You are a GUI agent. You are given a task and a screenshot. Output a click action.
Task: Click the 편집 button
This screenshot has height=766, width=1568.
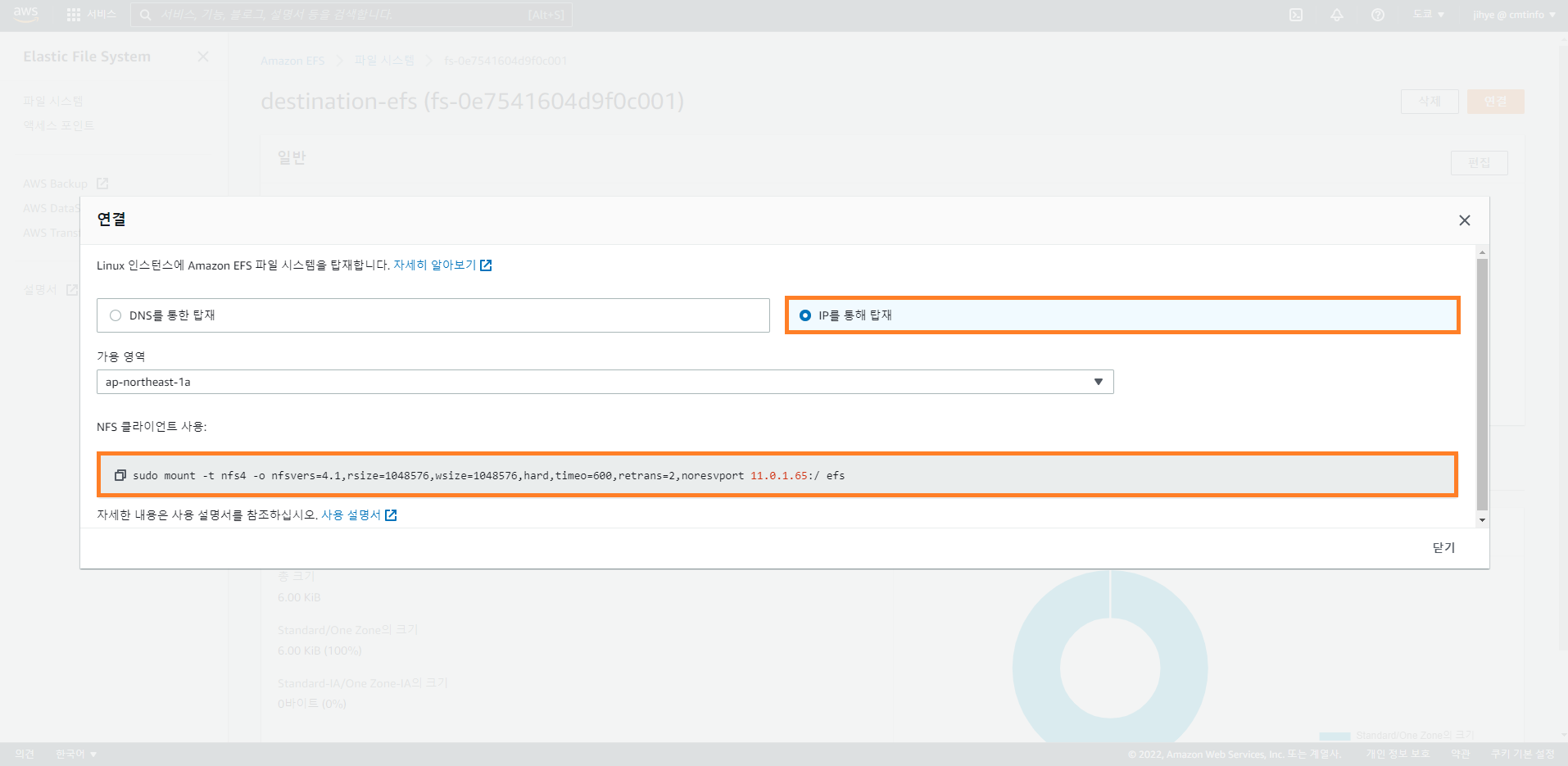(x=1480, y=163)
